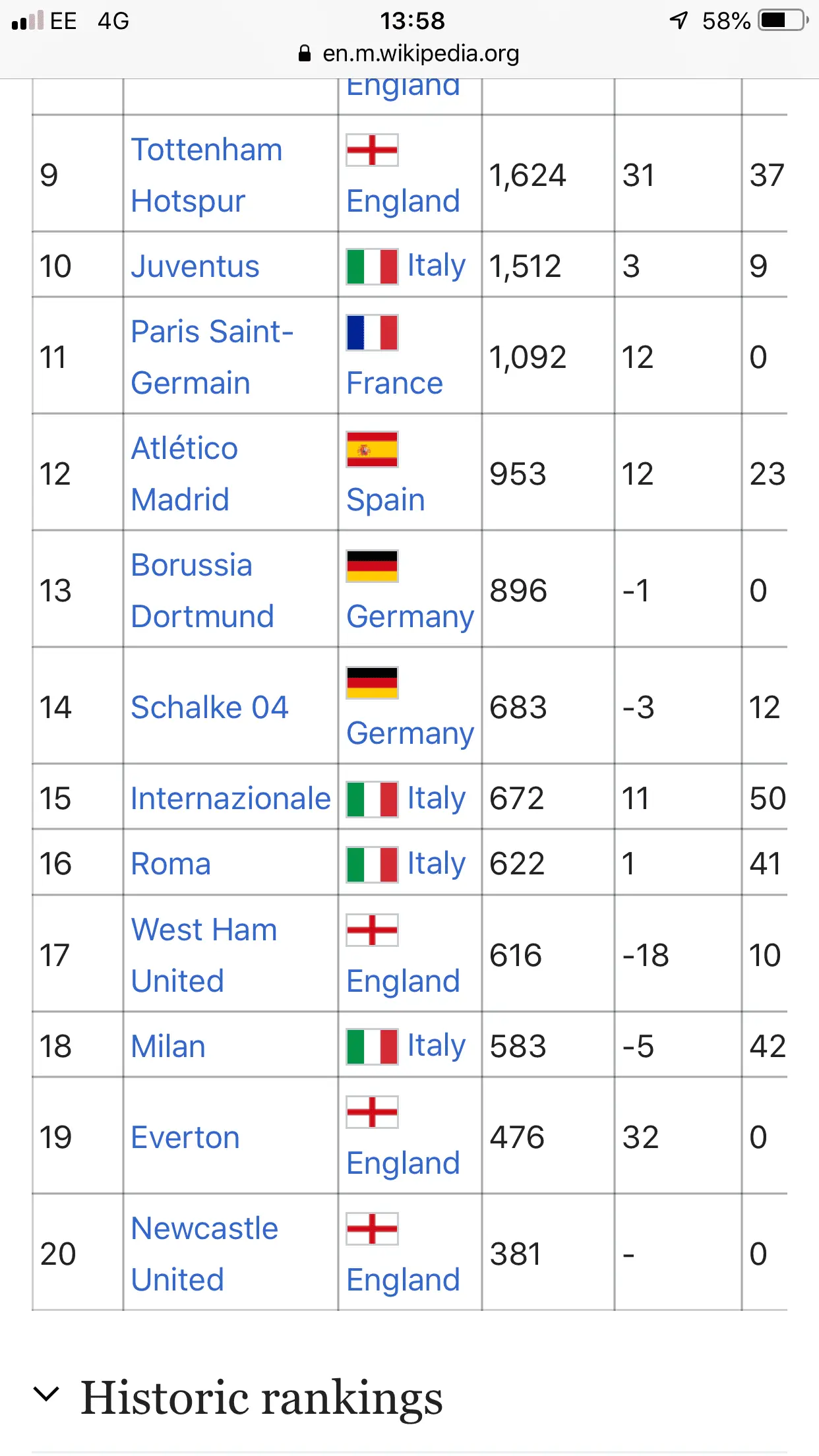Tap the Spain flag by Atlético Madrid
This screenshot has height=1456, width=819.
[x=372, y=449]
